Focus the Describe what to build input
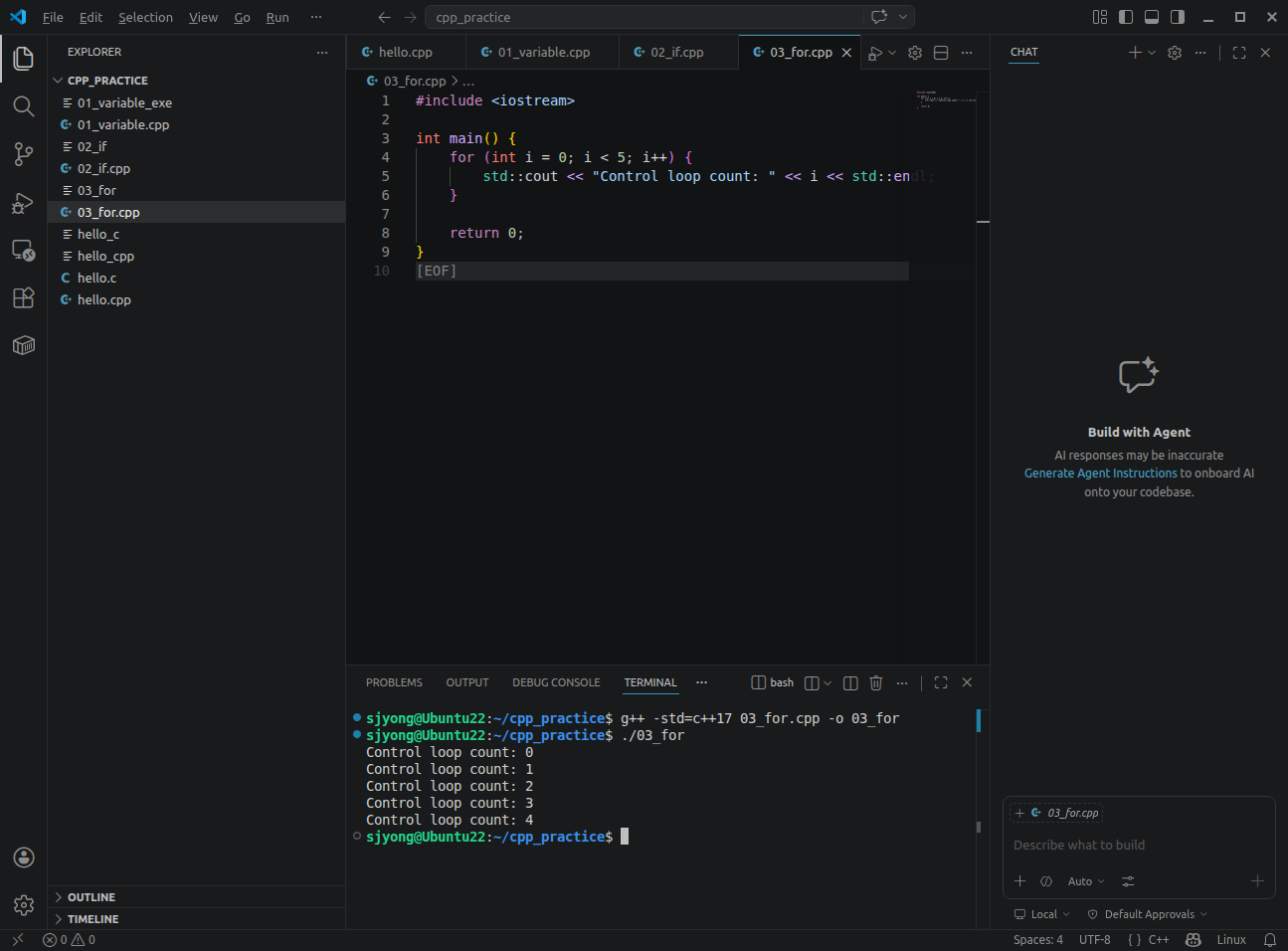Screen dimensions: 1288x951 coord(1139,846)
